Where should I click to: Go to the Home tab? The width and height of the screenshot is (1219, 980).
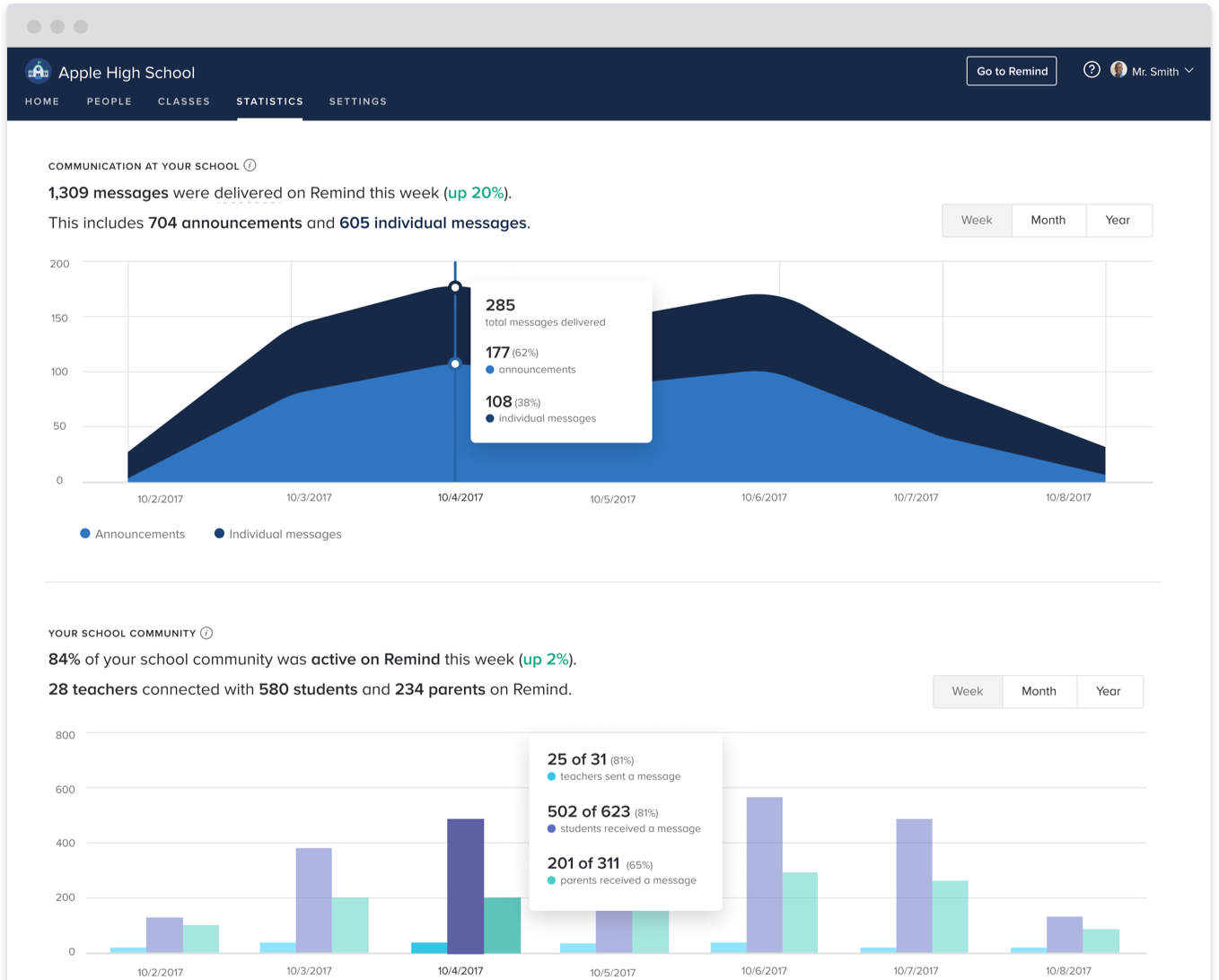(42, 101)
